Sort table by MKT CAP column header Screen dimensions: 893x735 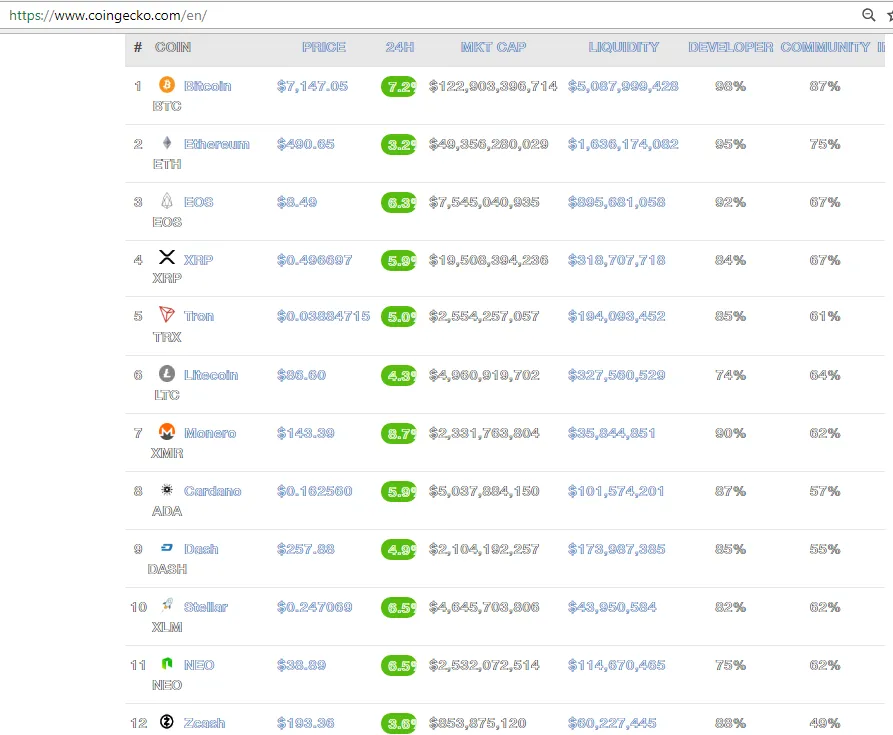click(493, 47)
